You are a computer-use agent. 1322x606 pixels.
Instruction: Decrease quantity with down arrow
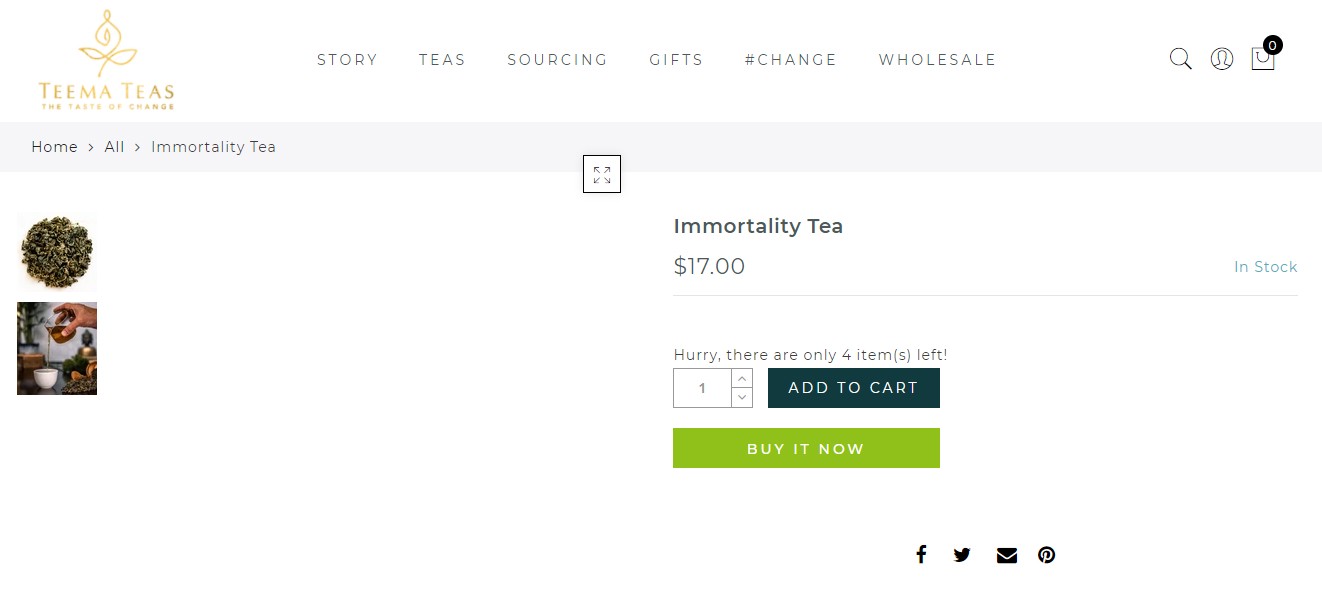742,398
